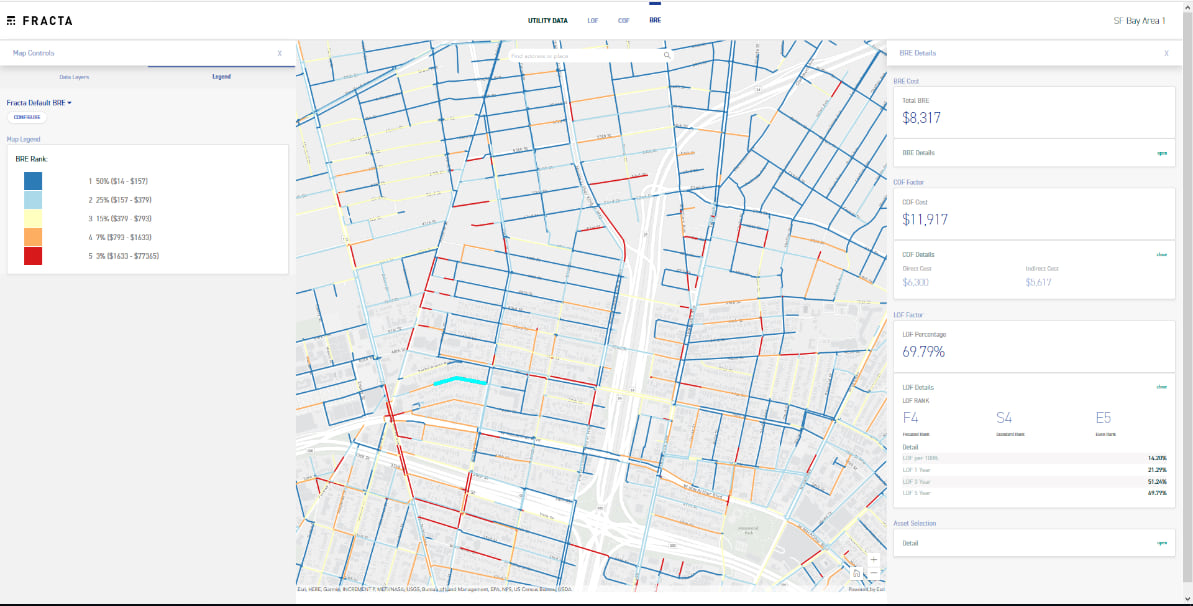This screenshot has width=1193, height=606.
Task: Zoom out on the map
Action: [873, 573]
